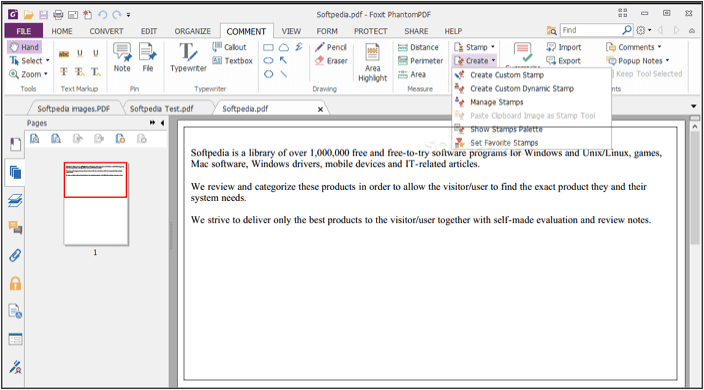Open the quick access toolbar customize arrow
This screenshot has width=704, height=390.
tap(128, 15)
